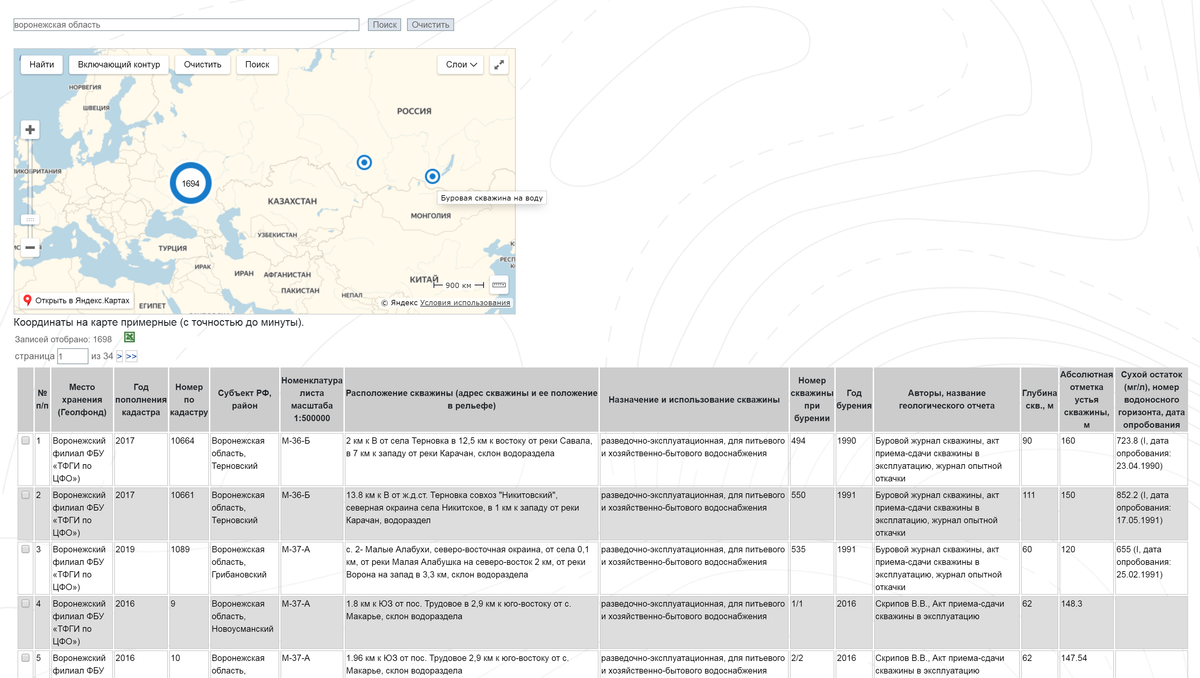Click drilling number 494 cell
The width and height of the screenshot is (1200, 678).
811,460
